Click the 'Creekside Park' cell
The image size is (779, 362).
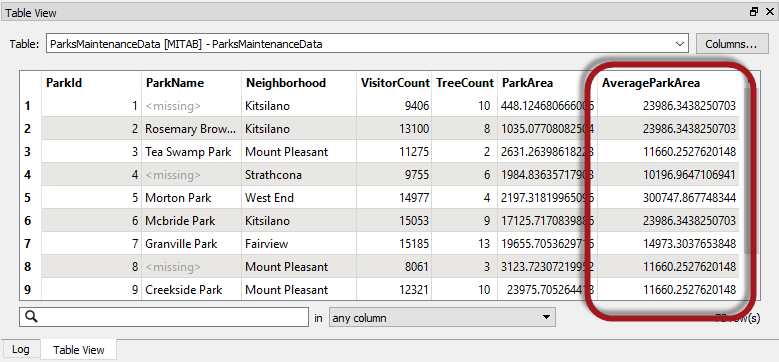[191, 290]
